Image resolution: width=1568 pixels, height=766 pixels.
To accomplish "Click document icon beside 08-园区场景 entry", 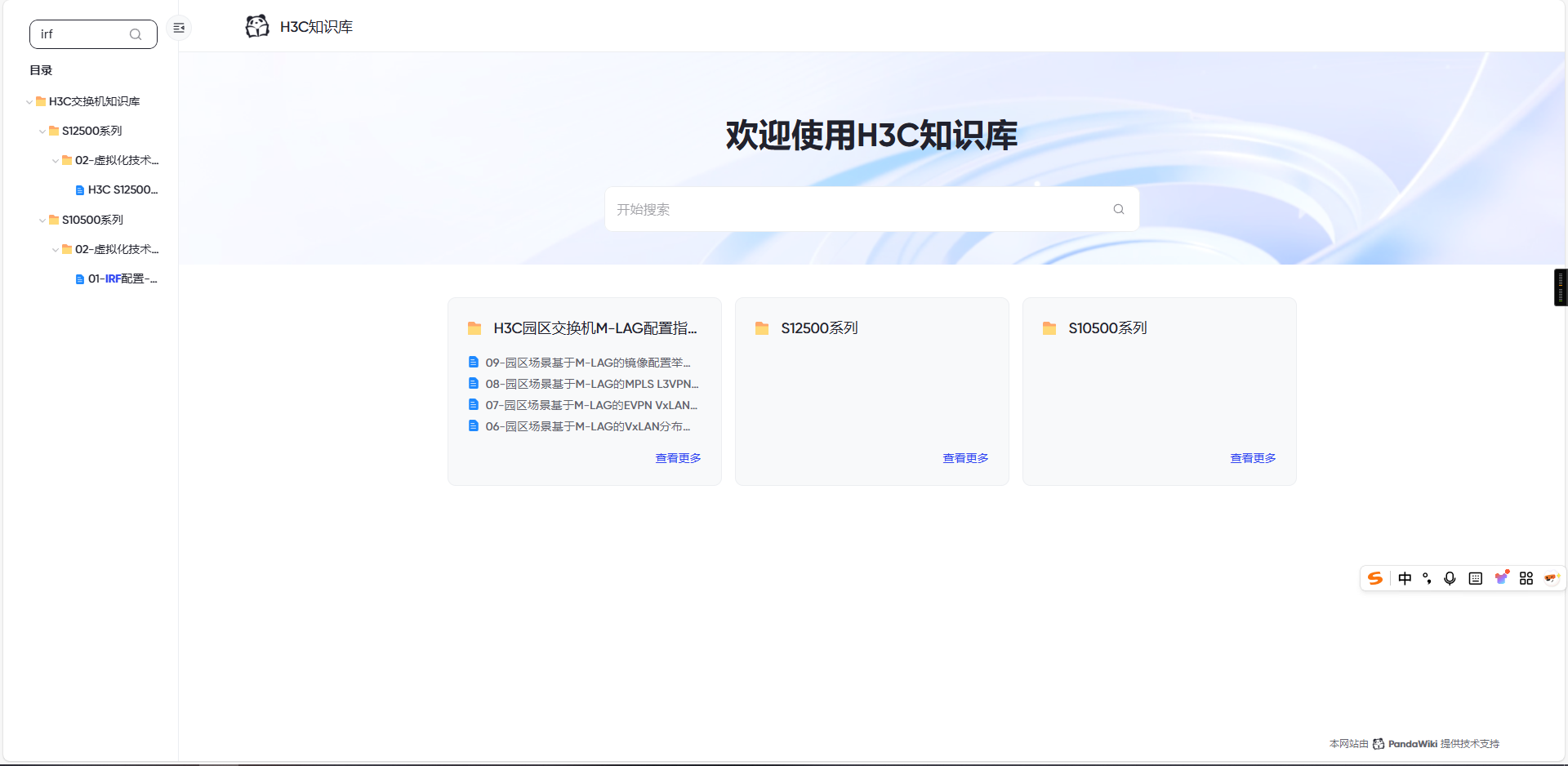I will tap(473, 383).
